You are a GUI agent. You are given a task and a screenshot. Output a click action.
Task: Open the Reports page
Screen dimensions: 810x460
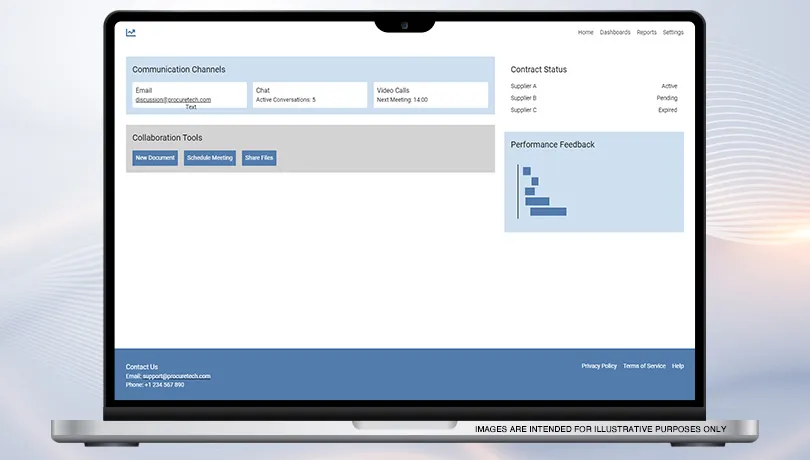point(646,32)
